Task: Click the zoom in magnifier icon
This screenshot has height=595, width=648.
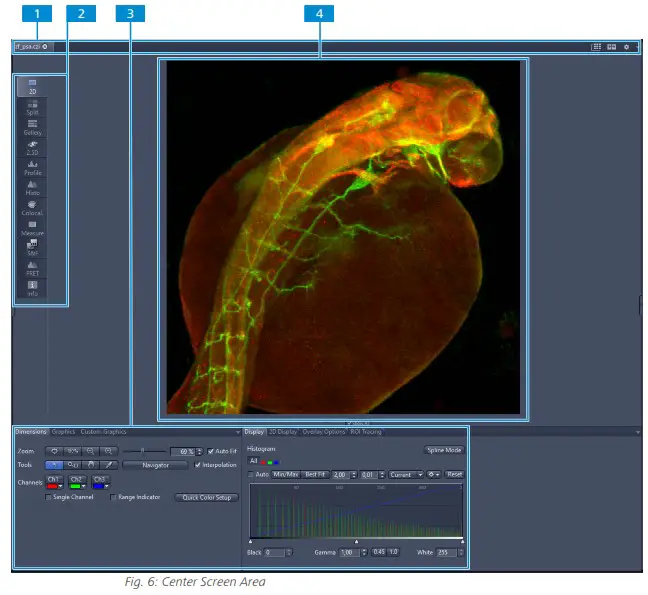Action: click(x=109, y=451)
